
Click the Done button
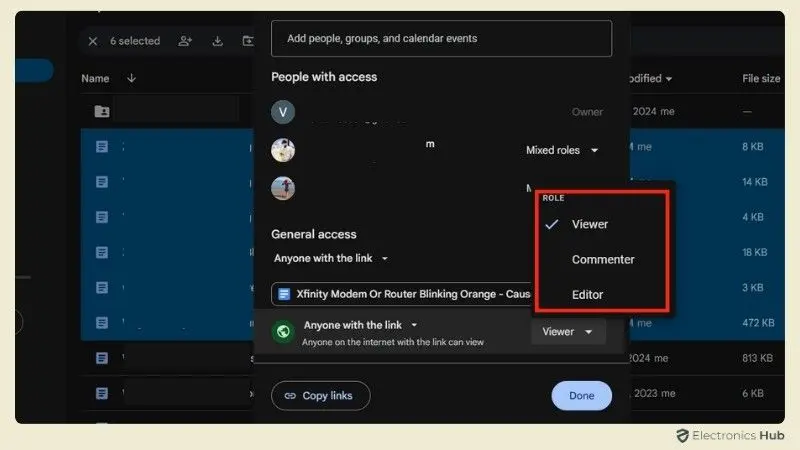click(582, 395)
